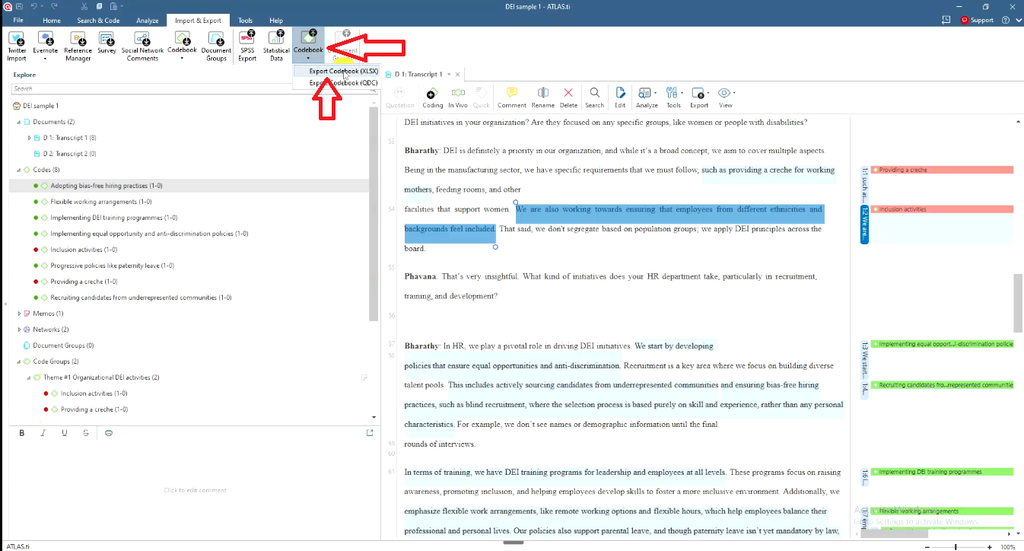1024x551 pixels.
Task: Click the Statistical Data export icon
Action: click(x=276, y=46)
